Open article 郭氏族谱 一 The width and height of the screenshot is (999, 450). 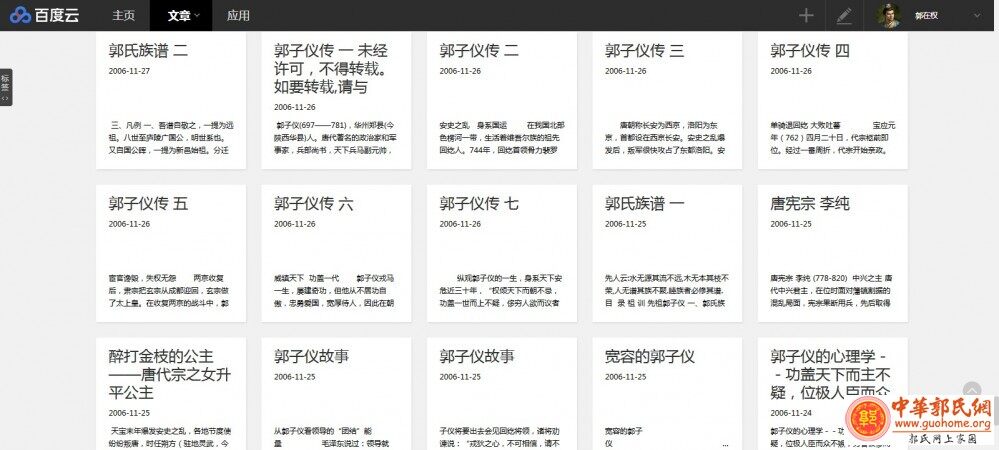(x=645, y=203)
